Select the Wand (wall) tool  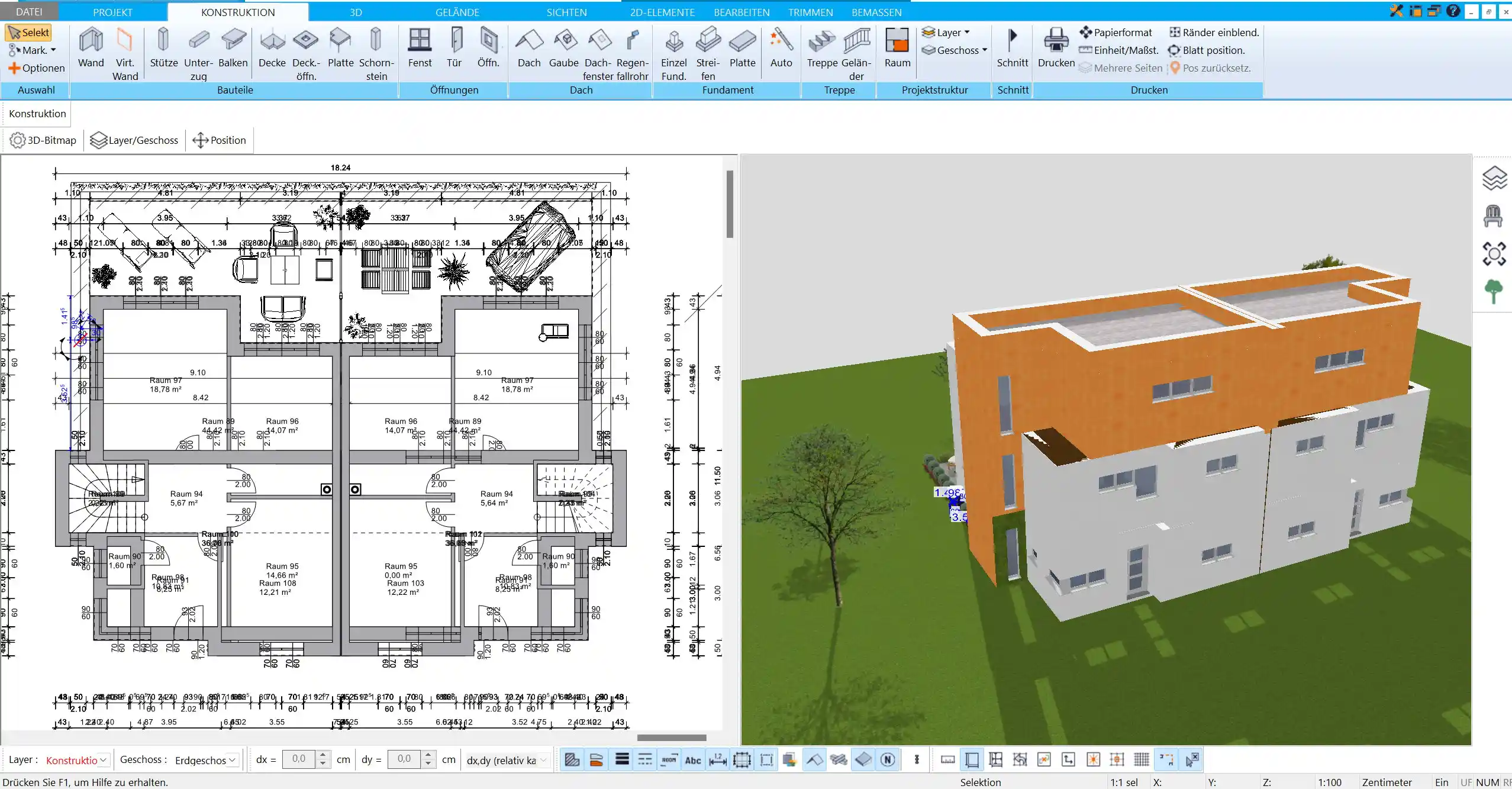point(91,48)
